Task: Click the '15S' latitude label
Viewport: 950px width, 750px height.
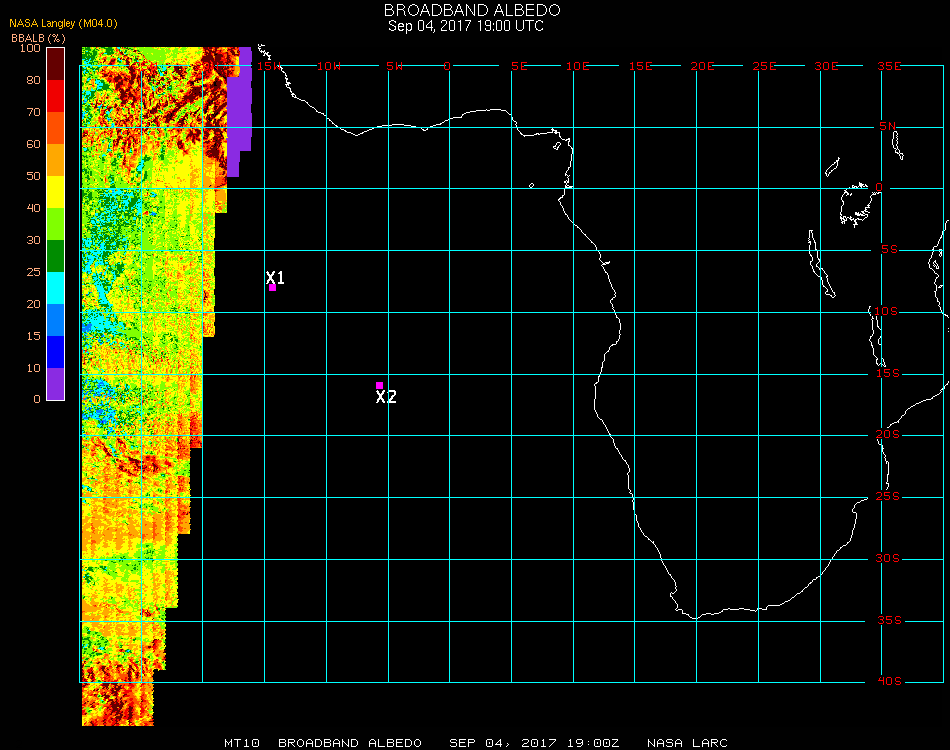Action: pyautogui.click(x=888, y=373)
